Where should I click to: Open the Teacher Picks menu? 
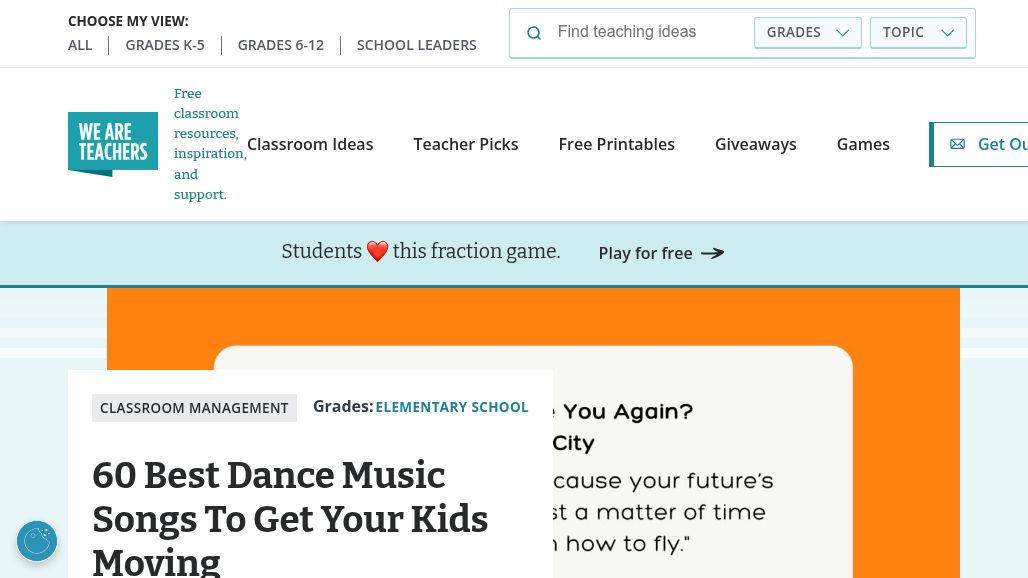pos(466,144)
